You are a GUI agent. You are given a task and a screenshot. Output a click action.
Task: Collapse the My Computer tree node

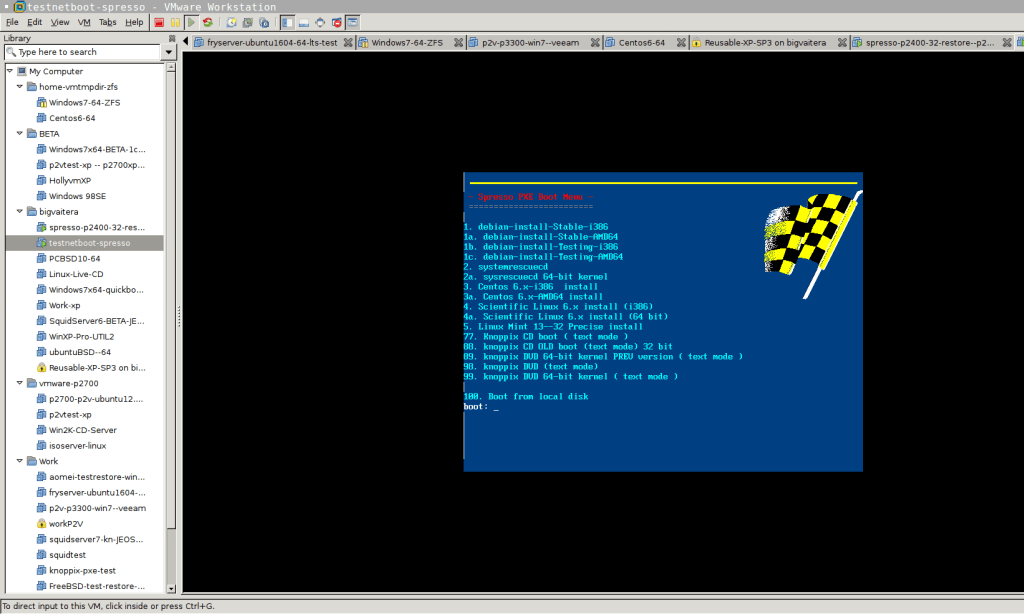click(x=10, y=71)
